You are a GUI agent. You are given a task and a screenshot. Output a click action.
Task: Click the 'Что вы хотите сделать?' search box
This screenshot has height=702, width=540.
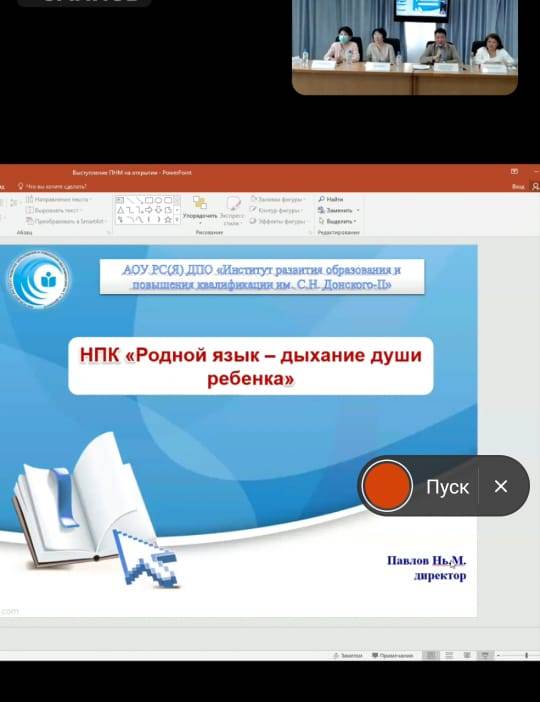(x=52, y=186)
